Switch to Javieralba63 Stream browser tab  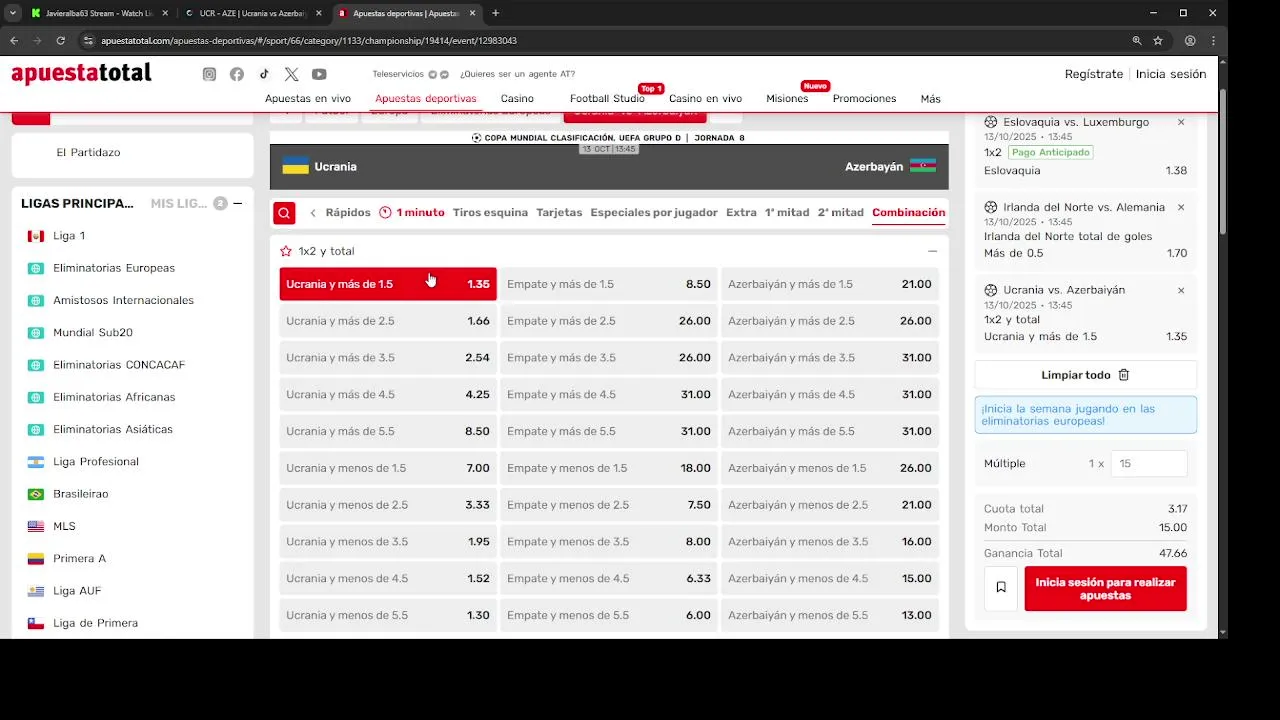tap(99, 13)
